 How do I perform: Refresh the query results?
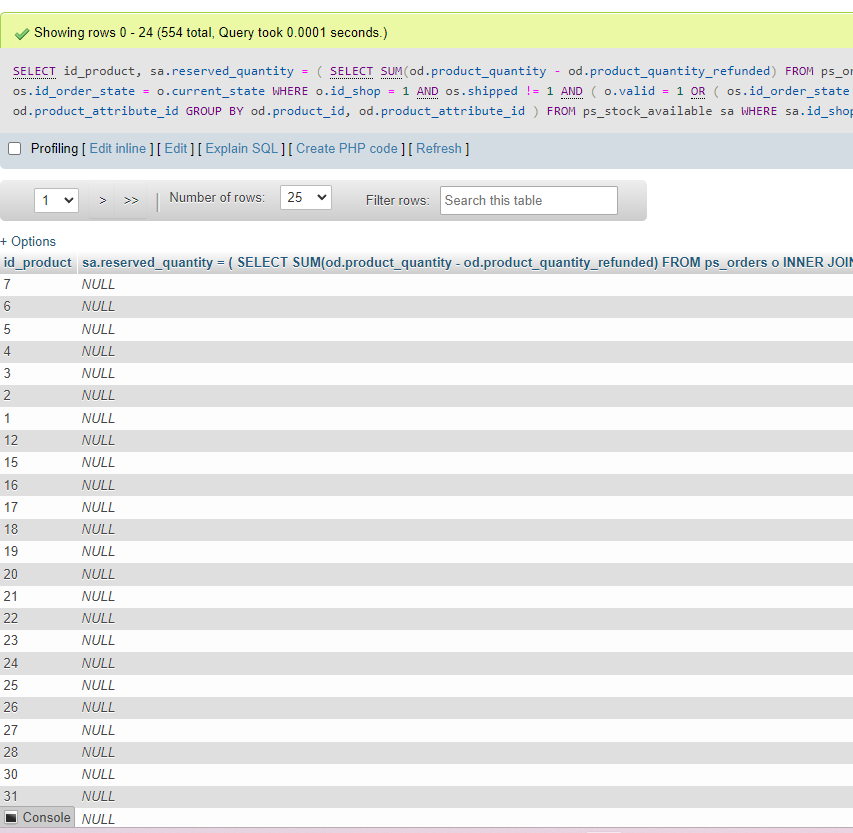click(438, 149)
